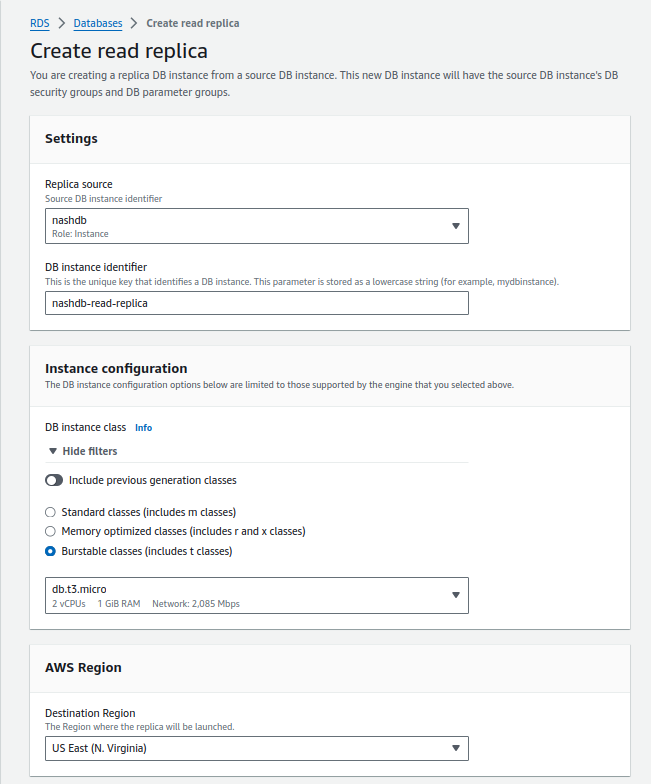The height and width of the screenshot is (784, 651).
Task: Open the Destination Region US East dropdown
Action: coord(257,748)
